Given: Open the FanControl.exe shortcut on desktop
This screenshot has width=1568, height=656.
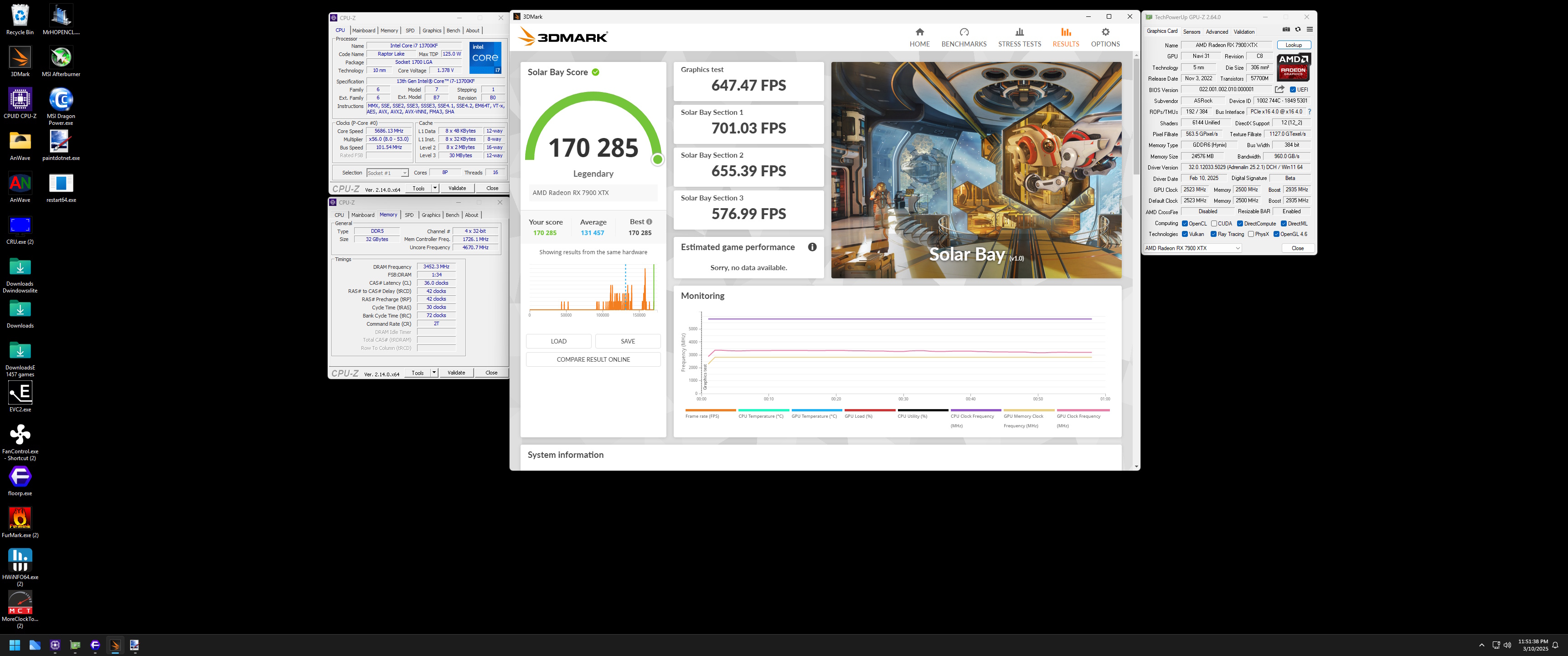Looking at the screenshot, I should click(20, 442).
